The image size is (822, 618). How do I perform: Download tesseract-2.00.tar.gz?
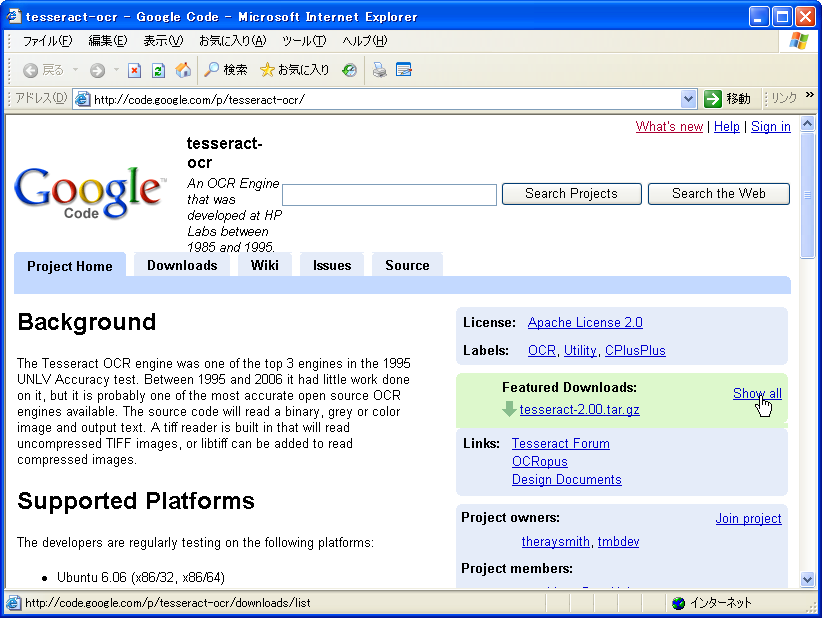(x=579, y=409)
